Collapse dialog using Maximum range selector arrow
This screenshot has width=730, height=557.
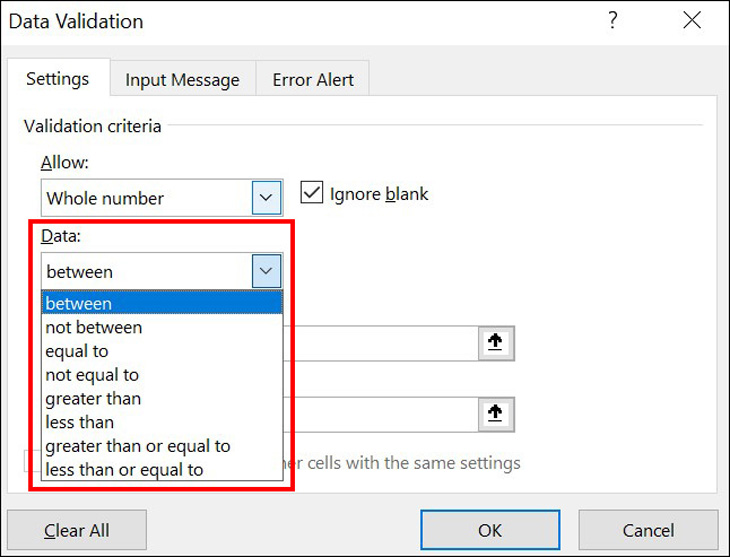tap(495, 414)
